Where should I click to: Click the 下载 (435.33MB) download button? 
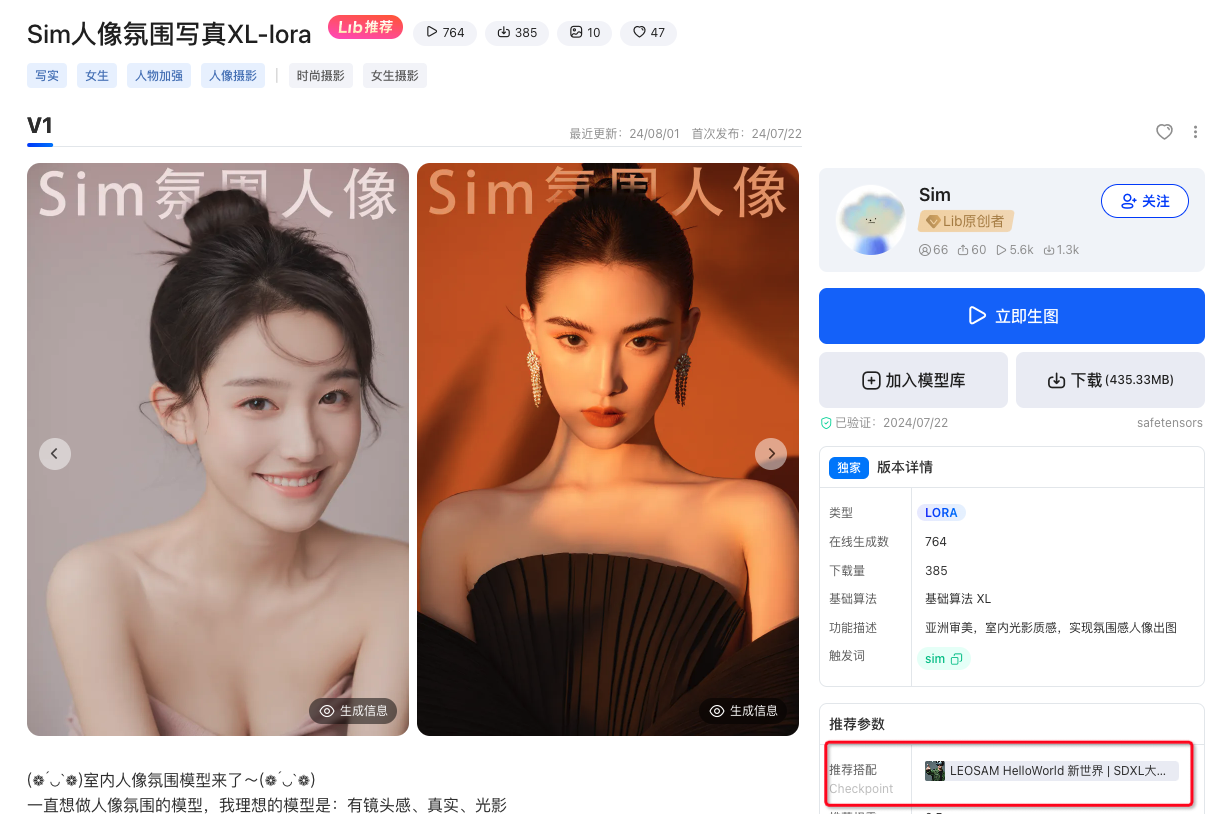coord(1110,380)
